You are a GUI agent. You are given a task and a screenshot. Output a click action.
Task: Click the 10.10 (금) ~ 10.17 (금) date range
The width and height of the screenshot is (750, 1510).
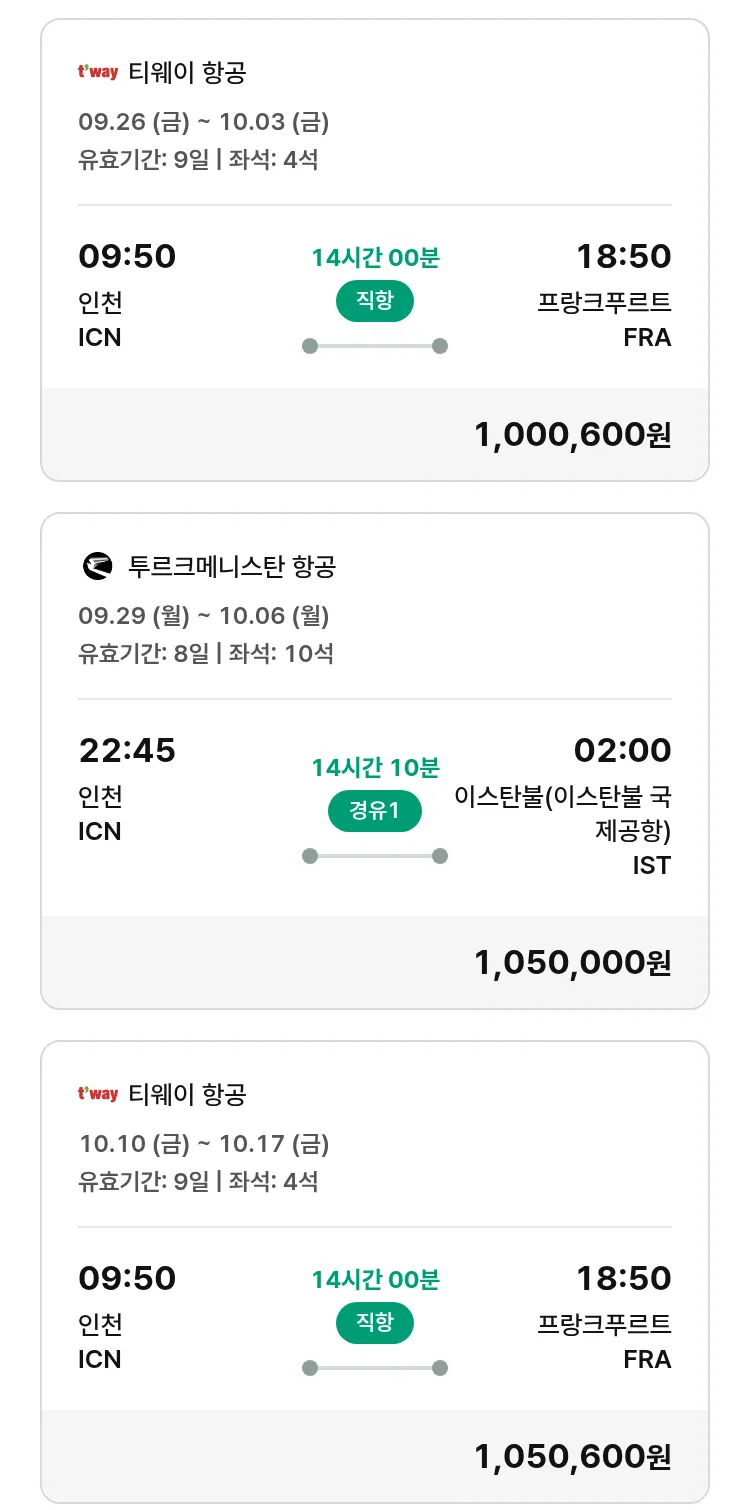[x=204, y=1143]
